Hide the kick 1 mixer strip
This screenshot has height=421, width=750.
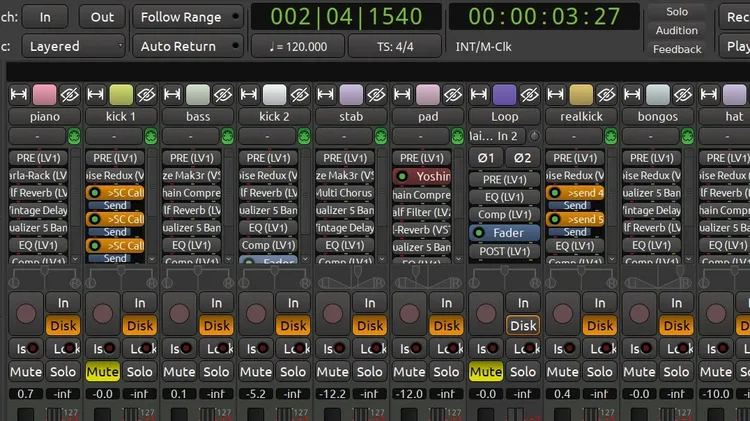pyautogui.click(x=146, y=95)
